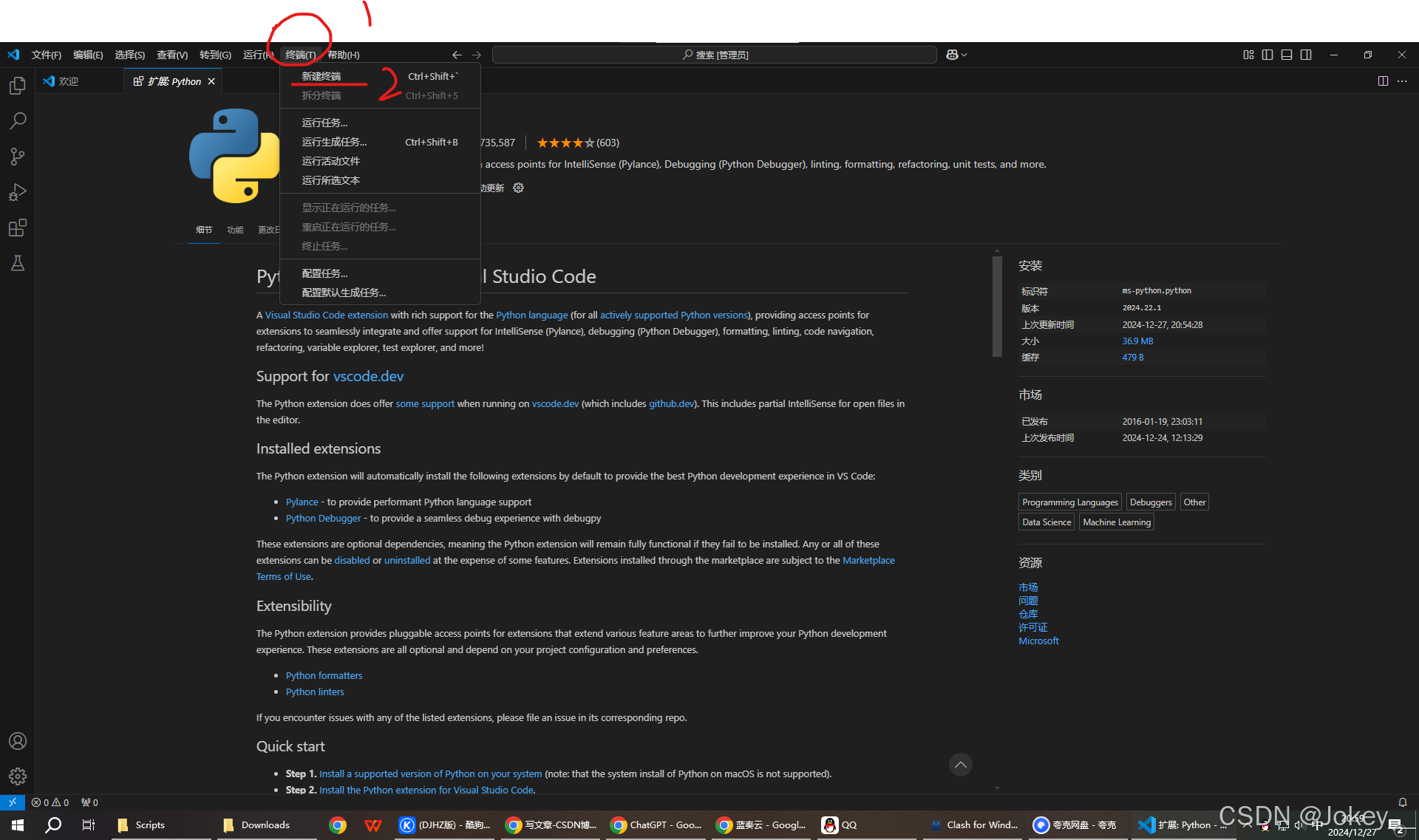Open the Copilot chat icon menu
1419x840 pixels.
click(x=956, y=55)
